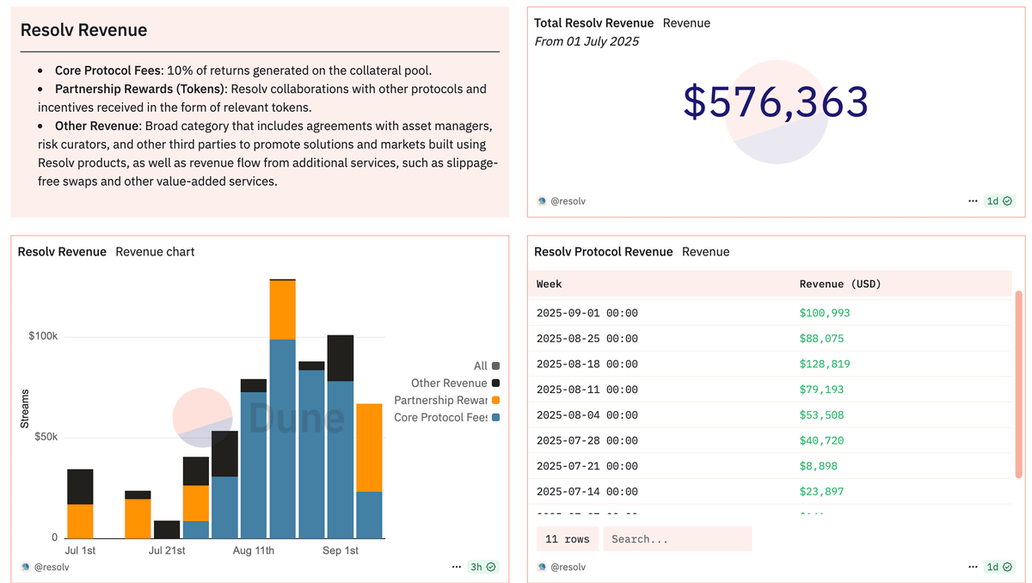Viewport: 1032px width, 583px height.
Task: Open the Resolv Revenue chart title link
Action: (x=62, y=251)
